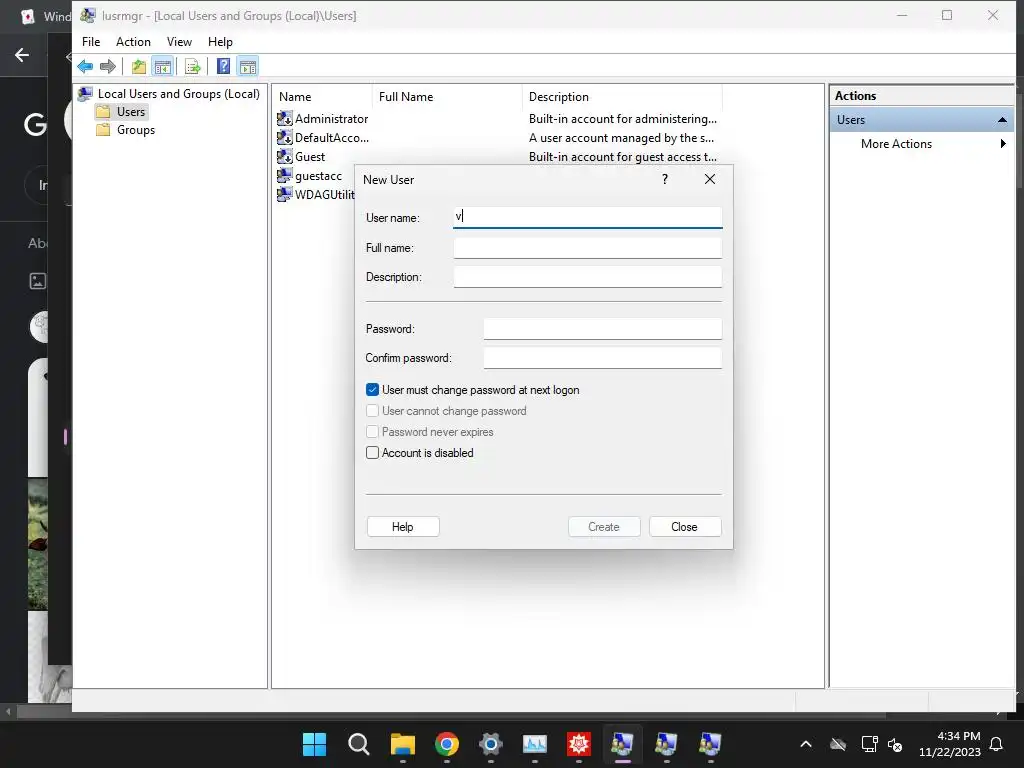Open the active lusrmgr taskbar icon

(622, 743)
